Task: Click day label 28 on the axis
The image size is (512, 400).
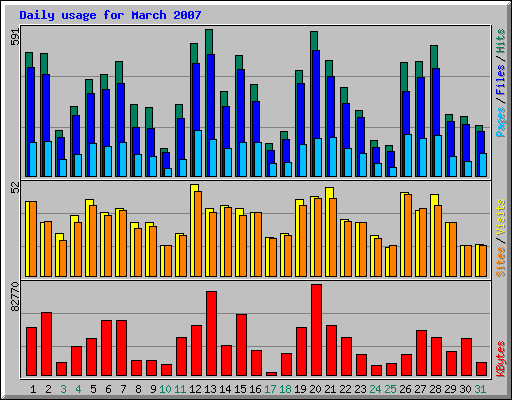Action: (435, 389)
